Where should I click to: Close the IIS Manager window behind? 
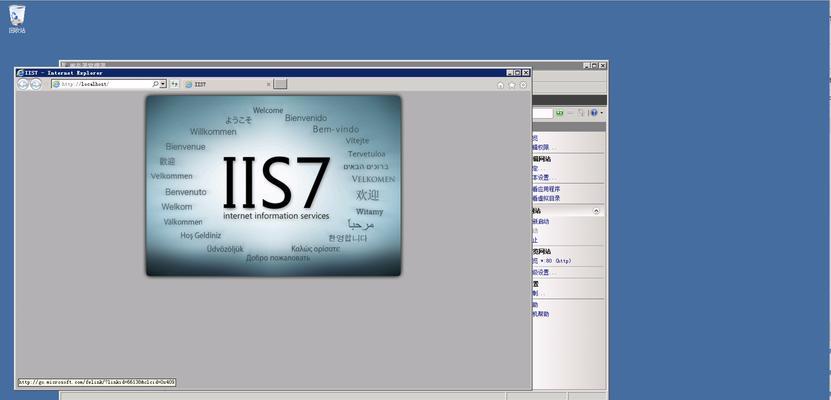603,65
